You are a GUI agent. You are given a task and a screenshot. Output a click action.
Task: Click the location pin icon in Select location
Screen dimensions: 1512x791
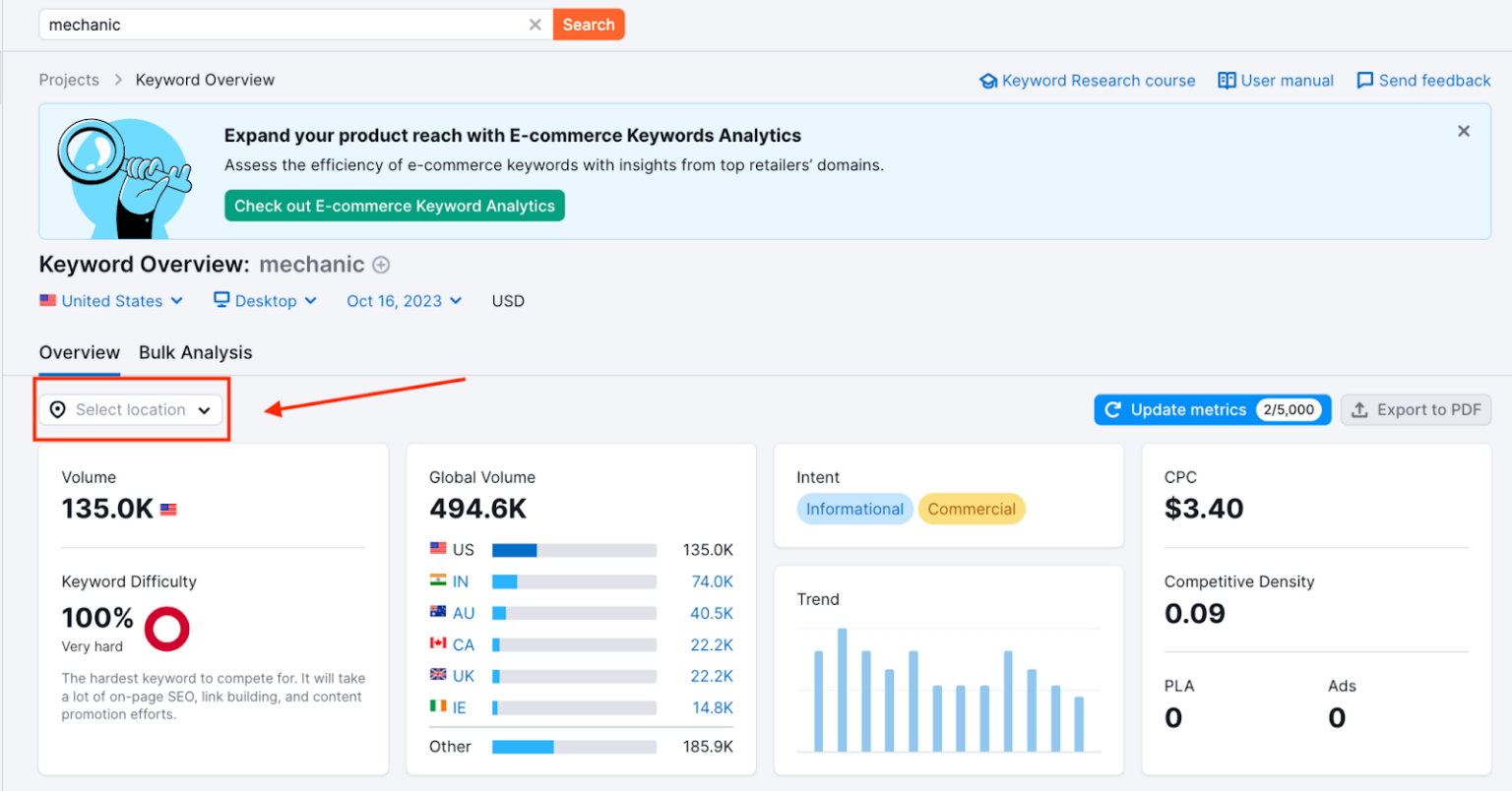(58, 409)
